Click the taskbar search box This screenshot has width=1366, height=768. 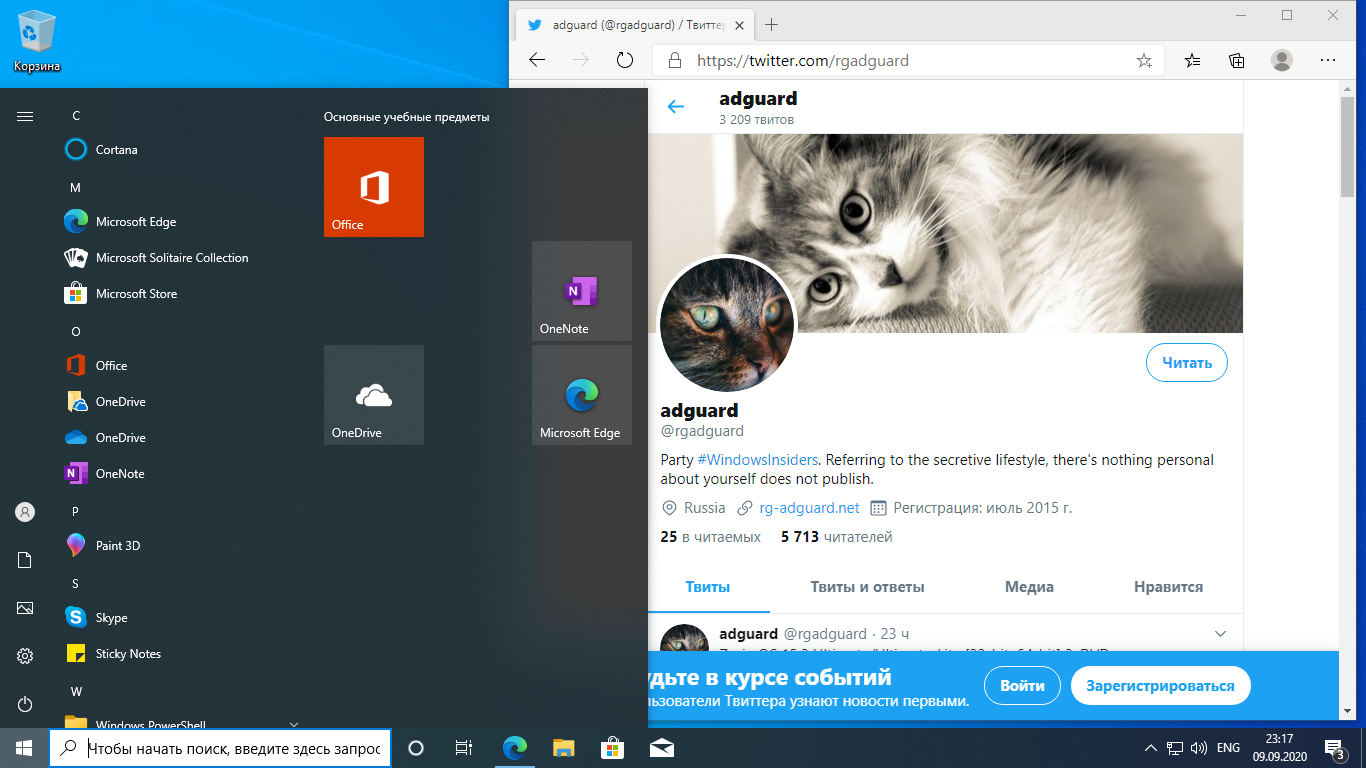tap(219, 748)
